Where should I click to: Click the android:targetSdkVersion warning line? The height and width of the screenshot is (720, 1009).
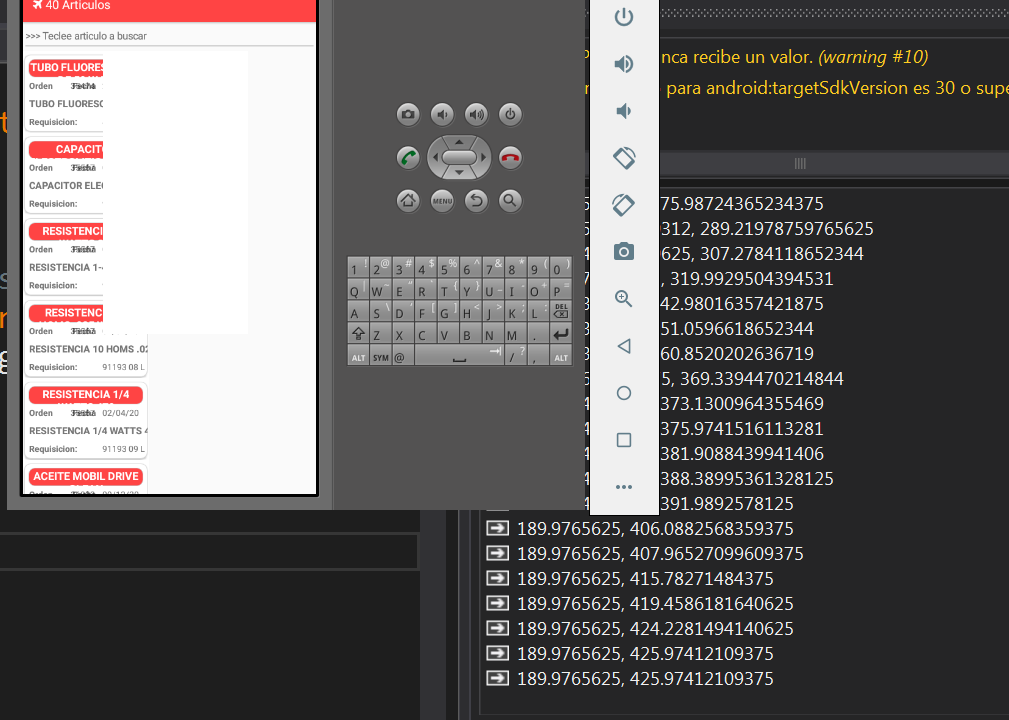[837, 88]
